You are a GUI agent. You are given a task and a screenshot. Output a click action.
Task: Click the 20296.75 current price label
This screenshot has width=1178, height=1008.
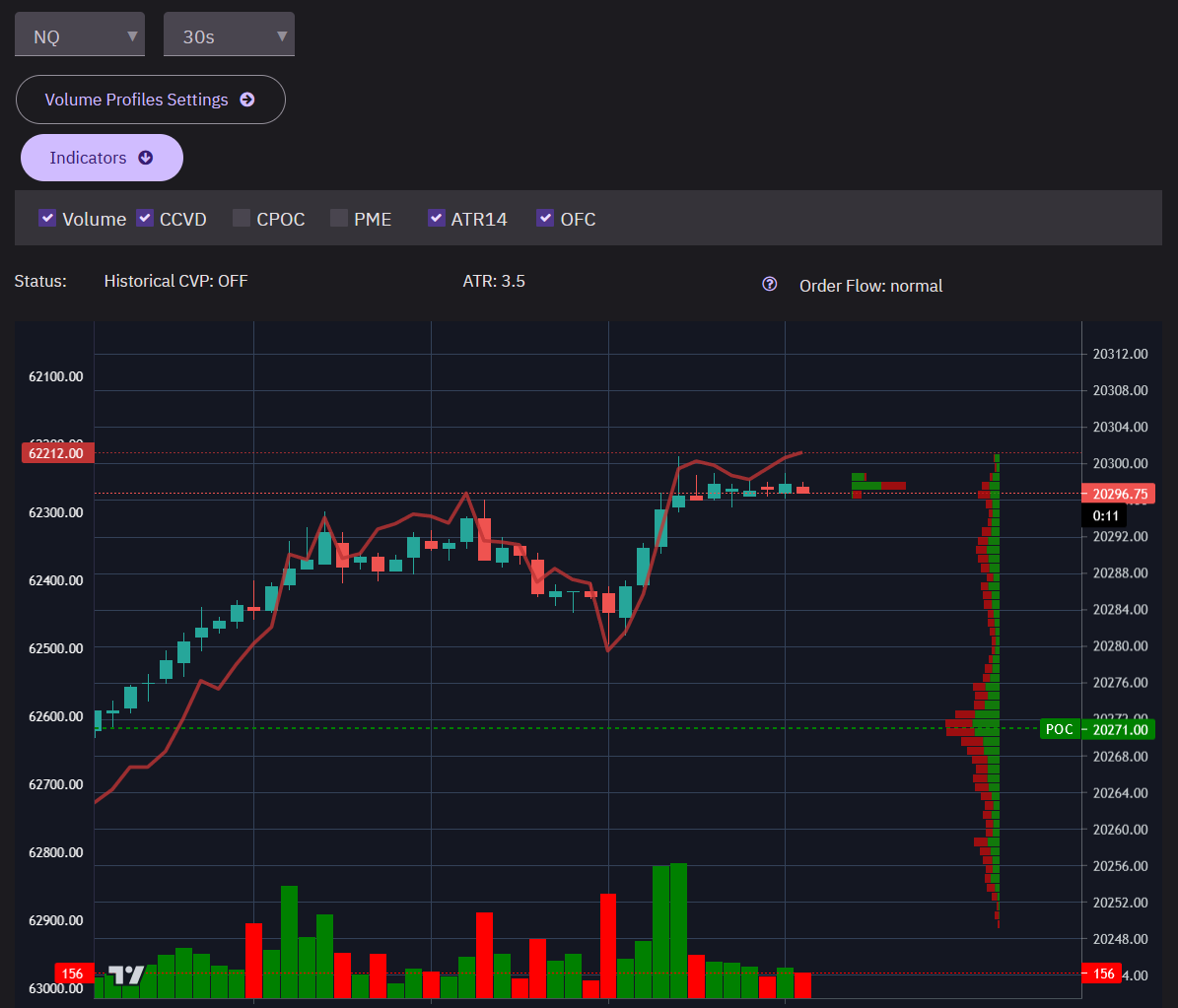(x=1119, y=494)
